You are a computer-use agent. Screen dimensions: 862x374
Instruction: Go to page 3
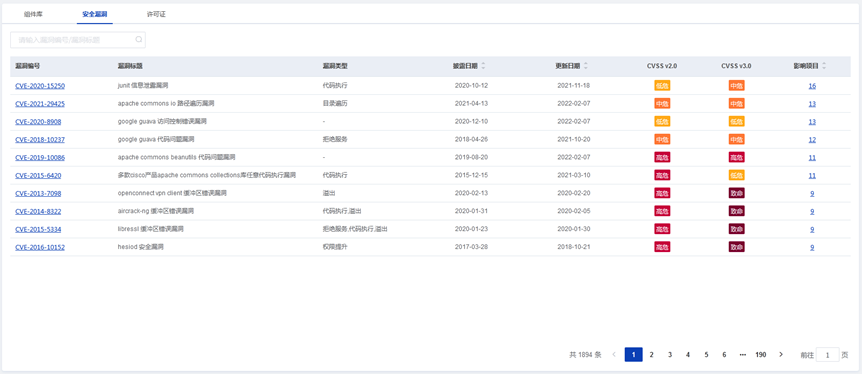(670, 355)
